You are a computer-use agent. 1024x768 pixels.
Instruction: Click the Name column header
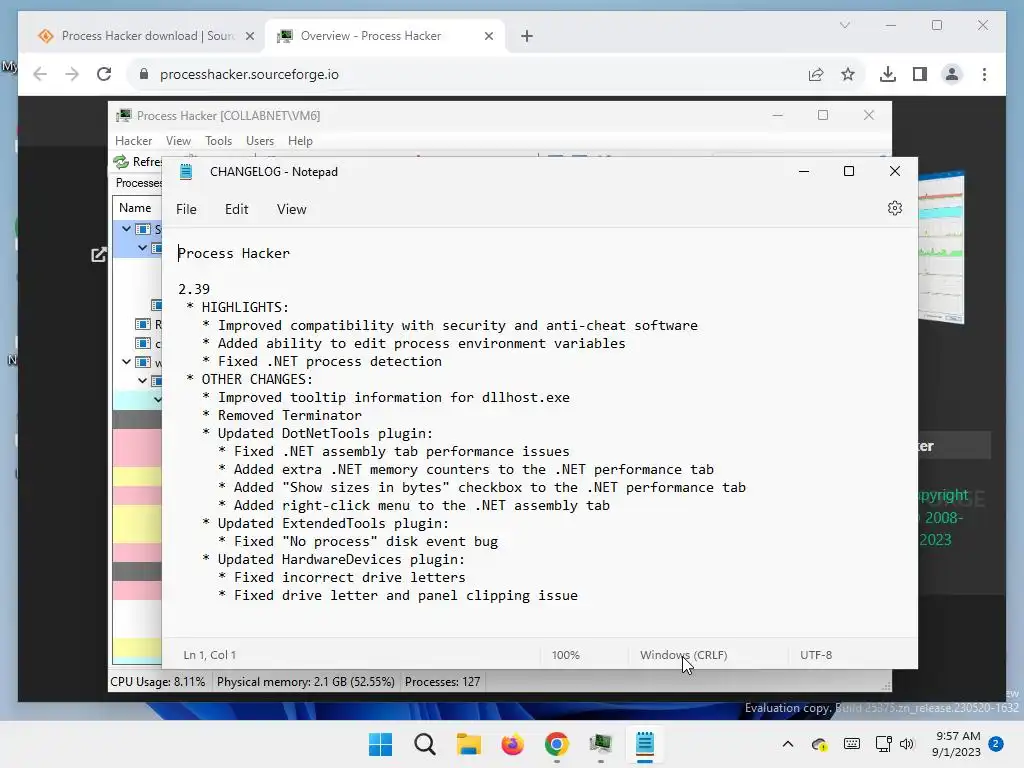click(135, 208)
